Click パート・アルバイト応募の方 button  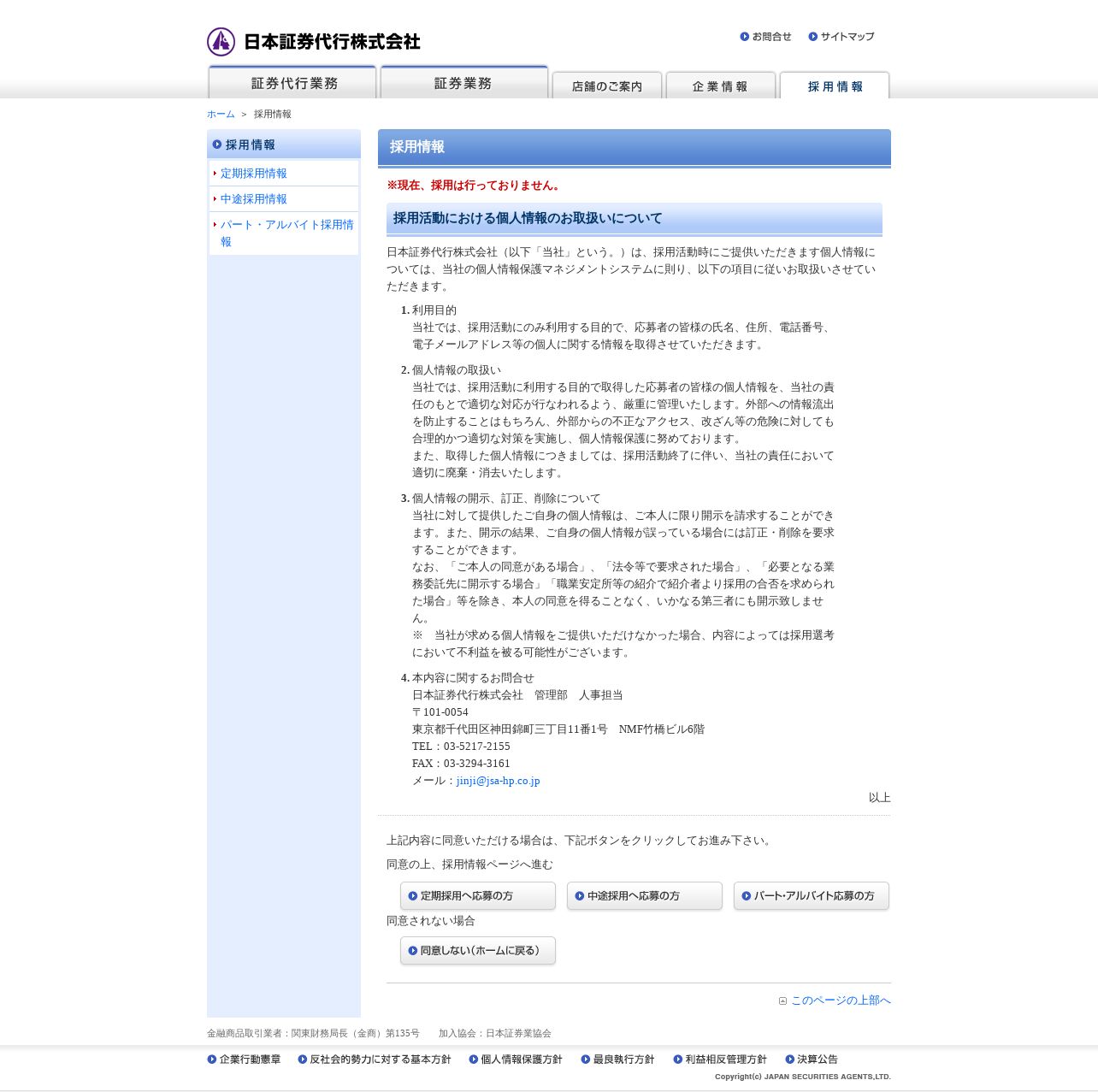[812, 896]
